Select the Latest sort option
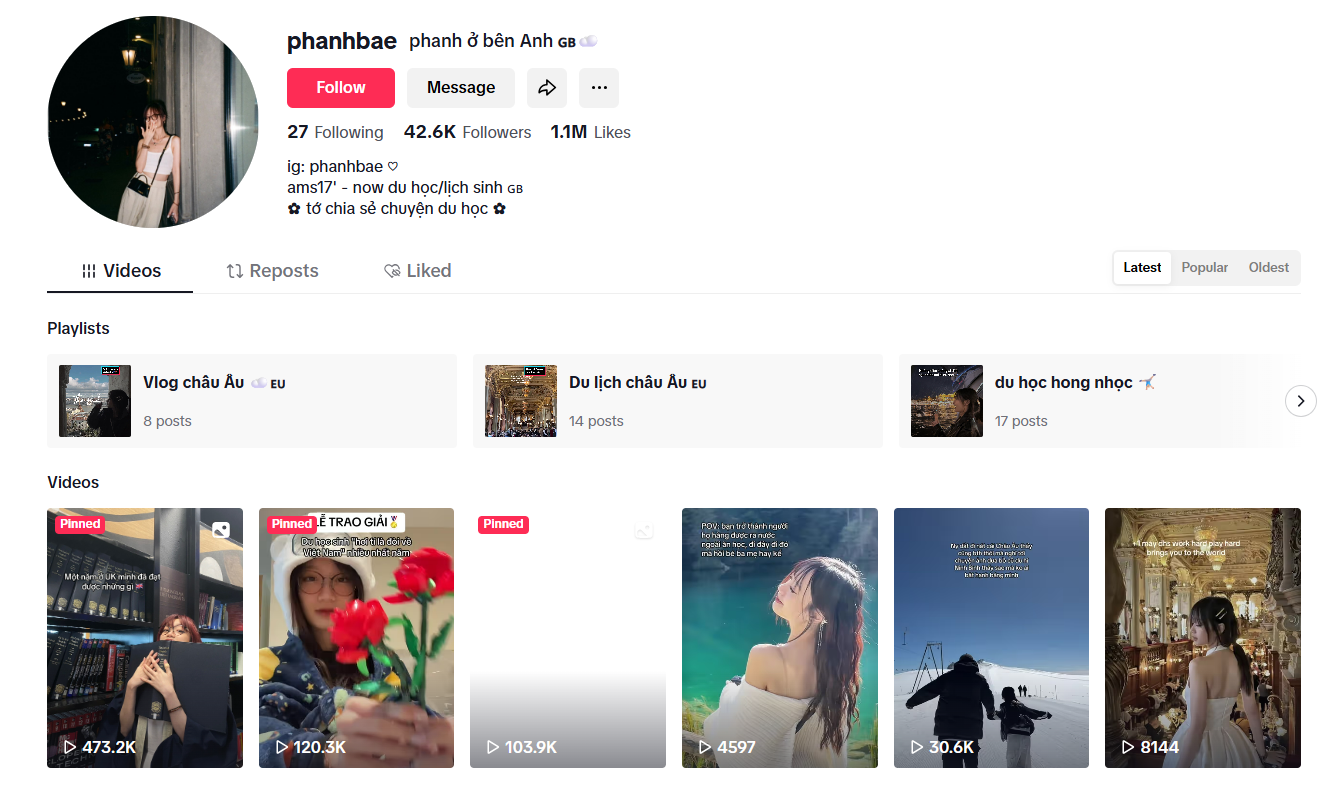This screenshot has width=1343, height=785. tap(1142, 268)
